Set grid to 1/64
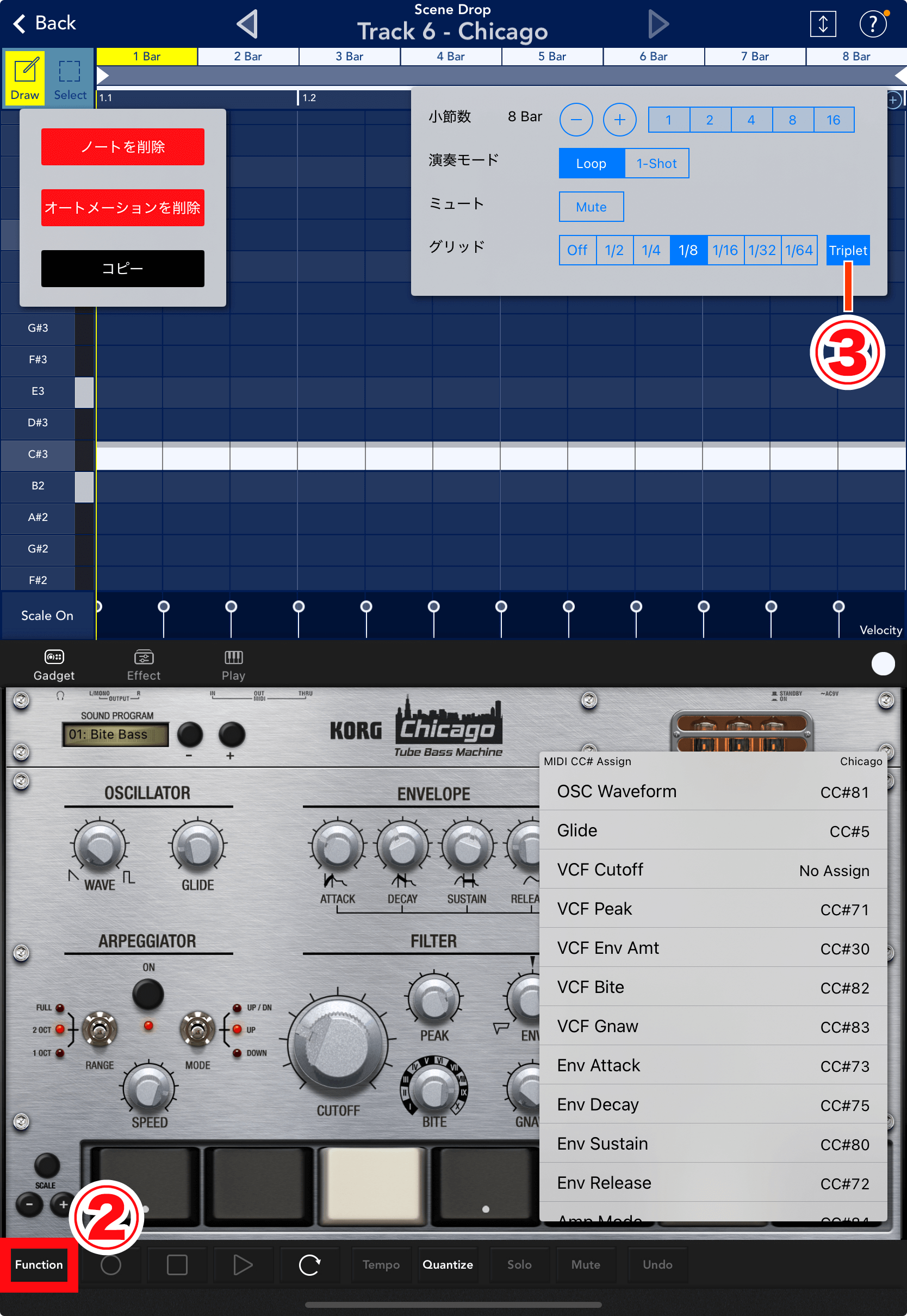907x1316 pixels. [x=799, y=251]
